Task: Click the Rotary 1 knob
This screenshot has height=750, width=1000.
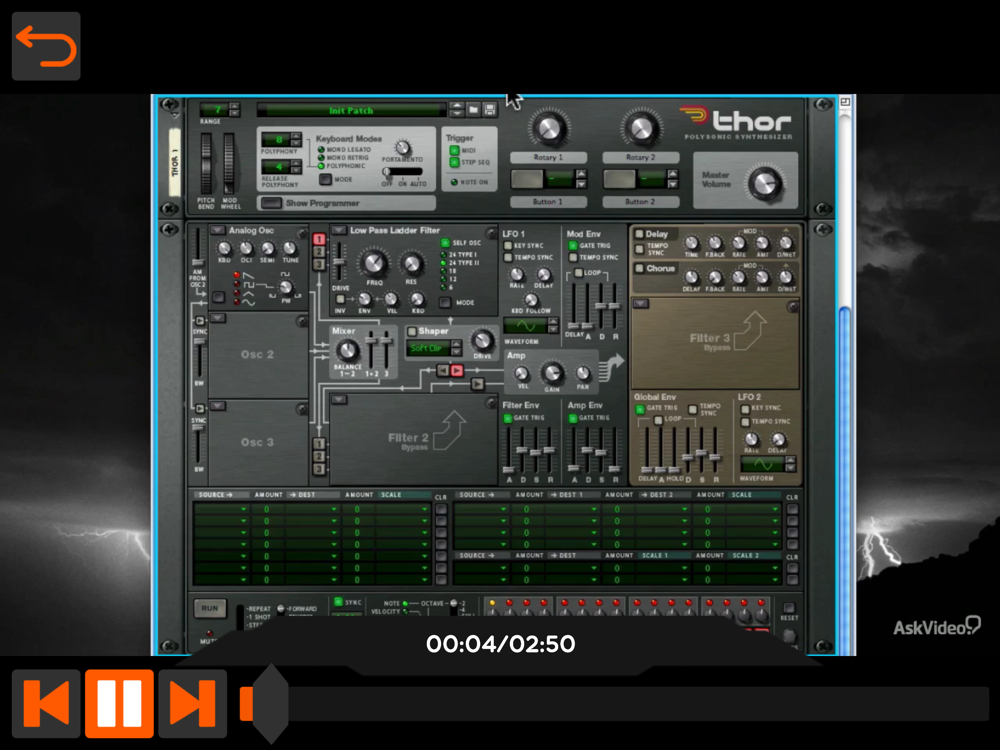Action: click(x=548, y=128)
